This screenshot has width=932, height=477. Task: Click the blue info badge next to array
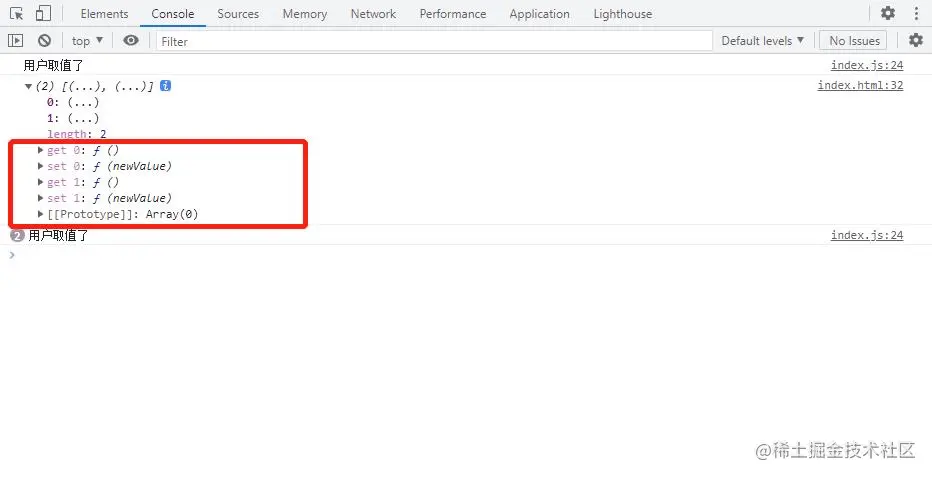click(x=165, y=86)
